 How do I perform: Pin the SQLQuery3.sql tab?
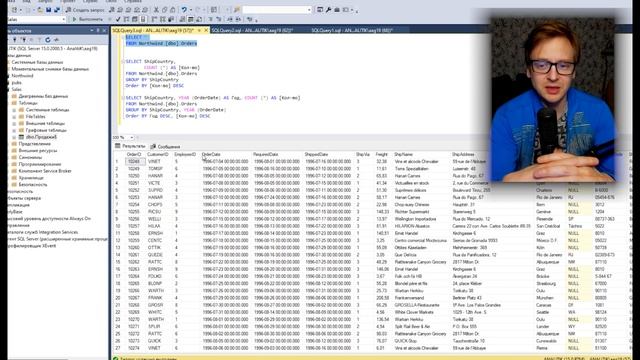click(199, 30)
